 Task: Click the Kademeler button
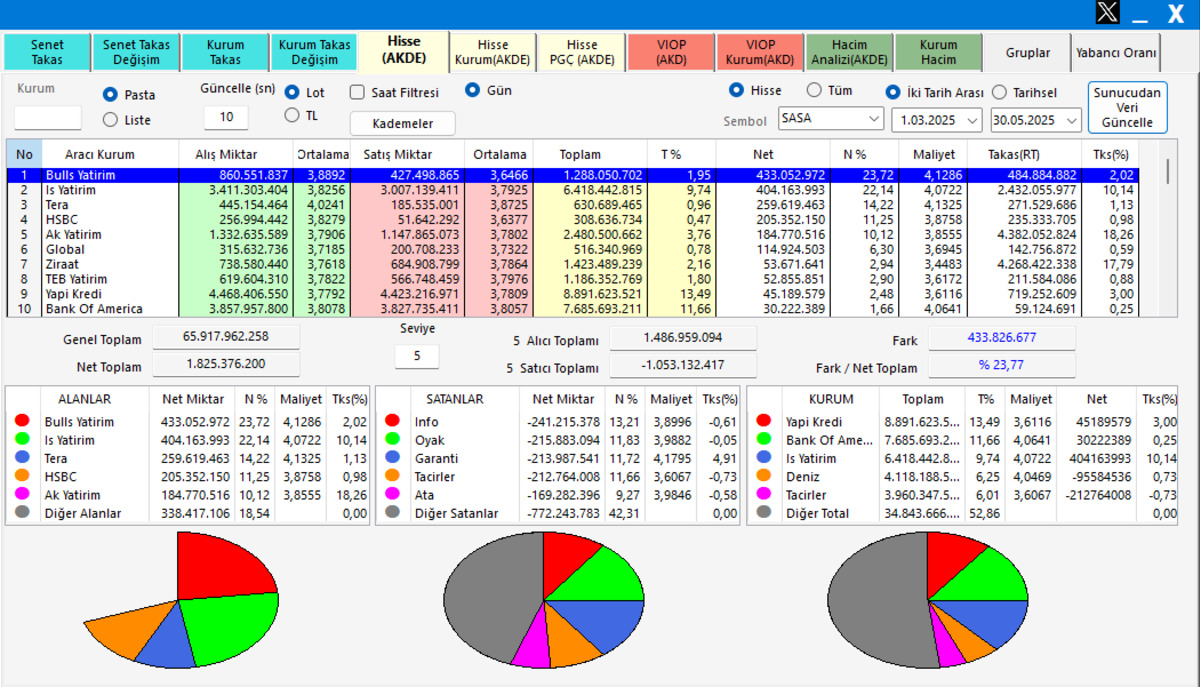click(x=403, y=123)
